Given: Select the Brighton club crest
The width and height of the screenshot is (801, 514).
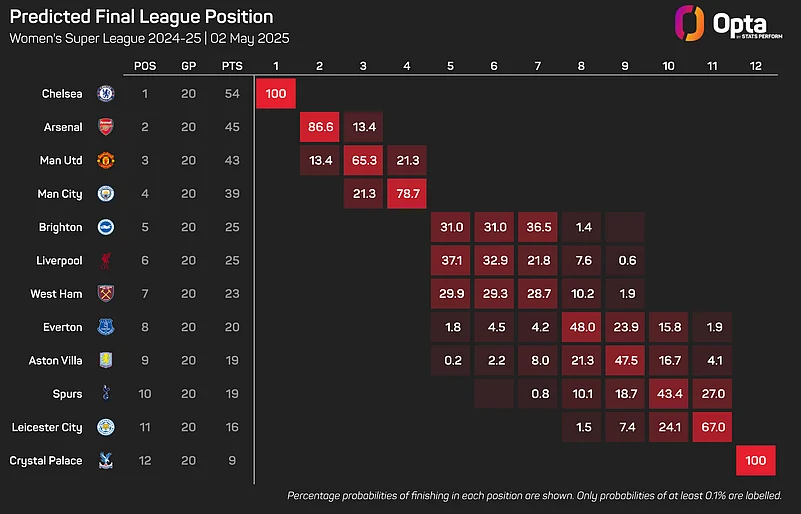Looking at the screenshot, I should click(x=106, y=227).
